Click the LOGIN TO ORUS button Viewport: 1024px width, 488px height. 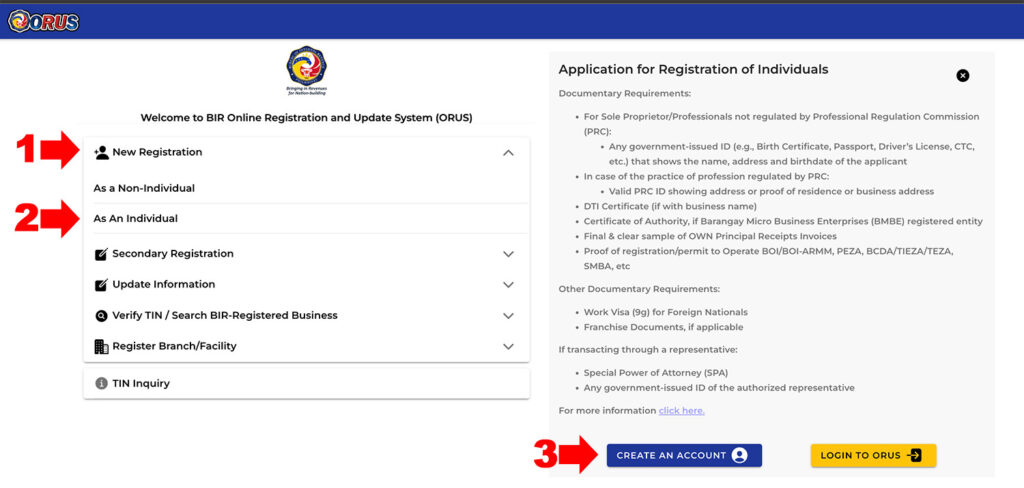[x=873, y=455]
